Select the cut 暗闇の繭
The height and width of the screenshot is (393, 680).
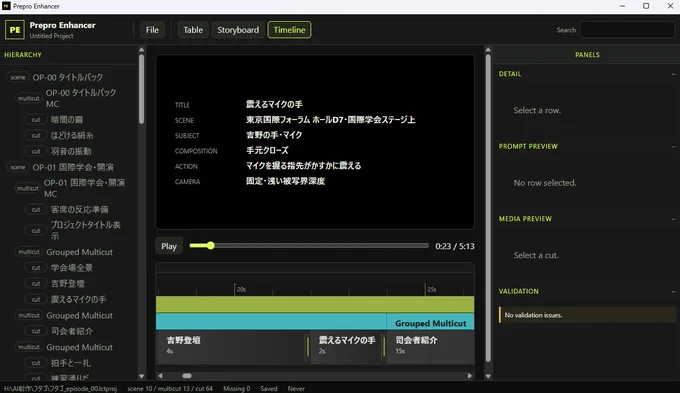(x=66, y=119)
